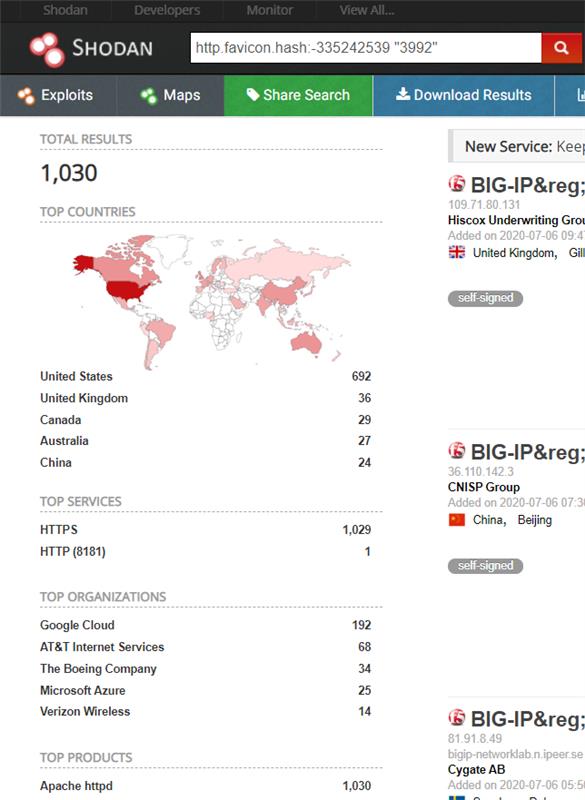Click self-signed tag under Hiscox result

pos(486,298)
